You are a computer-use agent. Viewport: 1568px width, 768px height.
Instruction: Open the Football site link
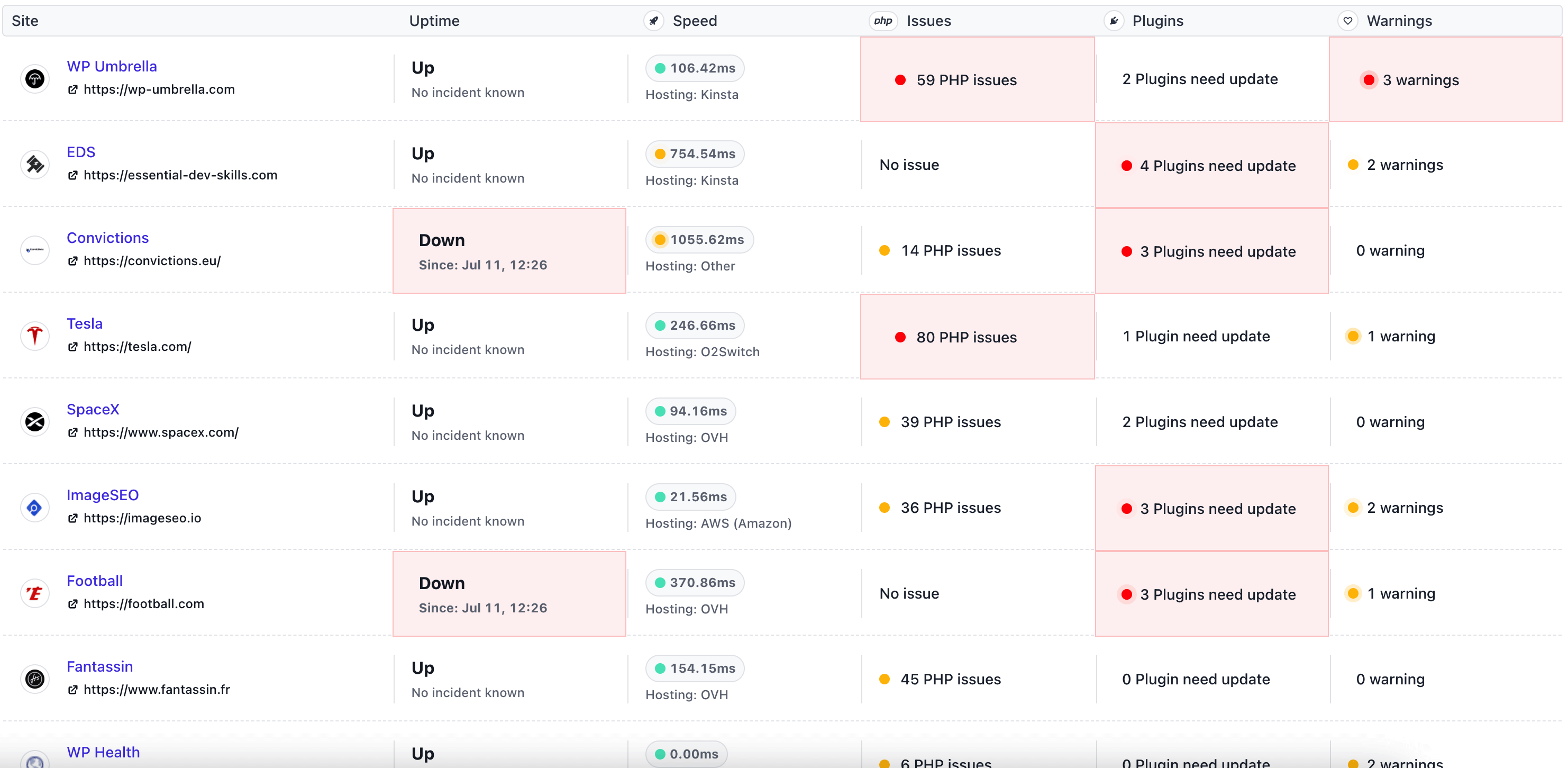click(x=94, y=581)
